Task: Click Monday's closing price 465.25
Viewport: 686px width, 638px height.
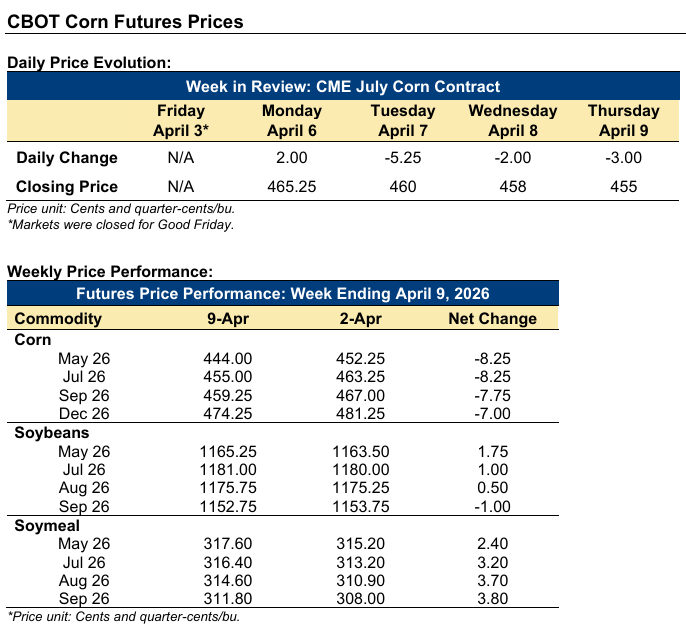Action: click(x=292, y=186)
